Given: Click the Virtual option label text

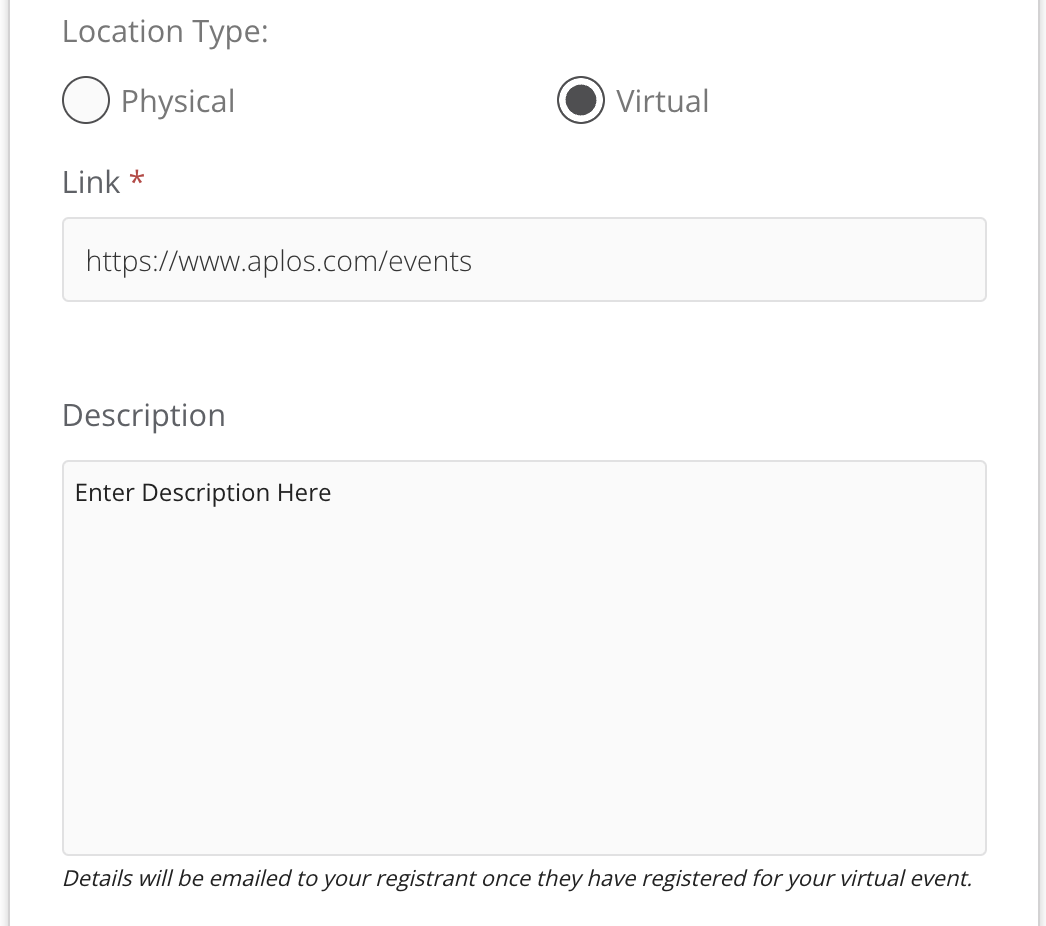Looking at the screenshot, I should pyautogui.click(x=662, y=101).
